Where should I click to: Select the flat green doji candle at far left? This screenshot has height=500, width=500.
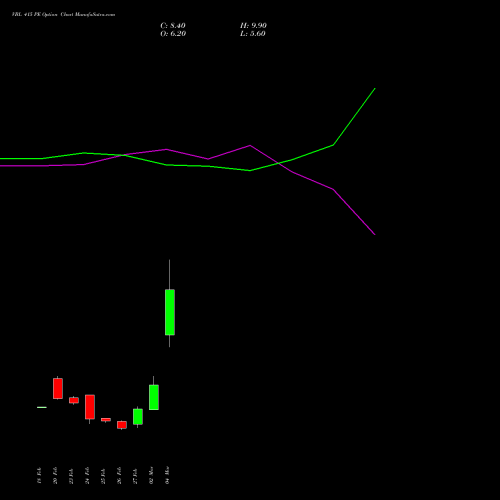[x=42, y=407]
